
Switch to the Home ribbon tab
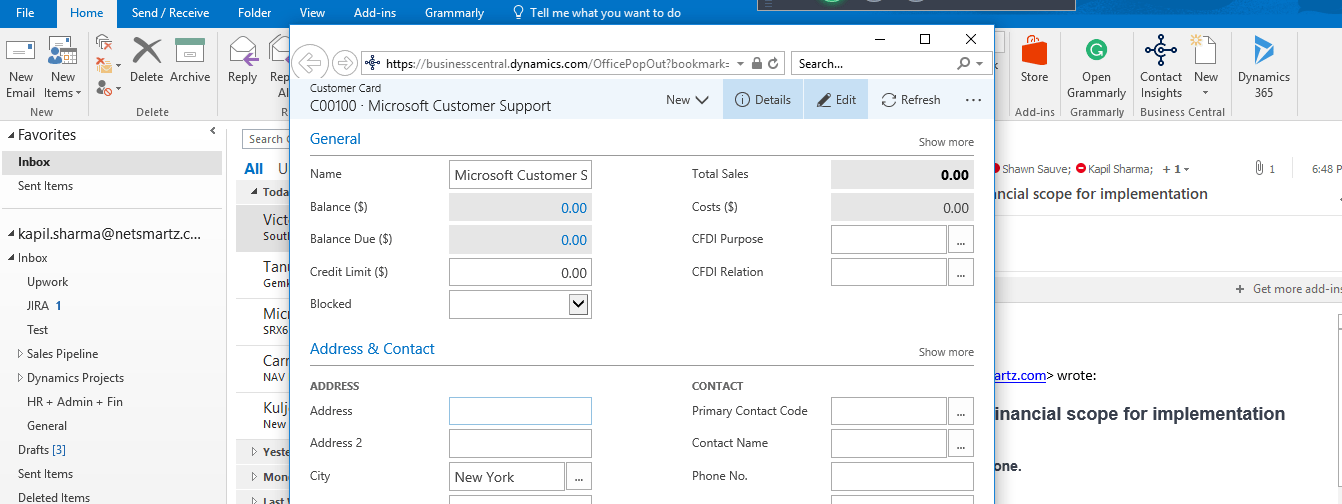pyautogui.click(x=87, y=13)
